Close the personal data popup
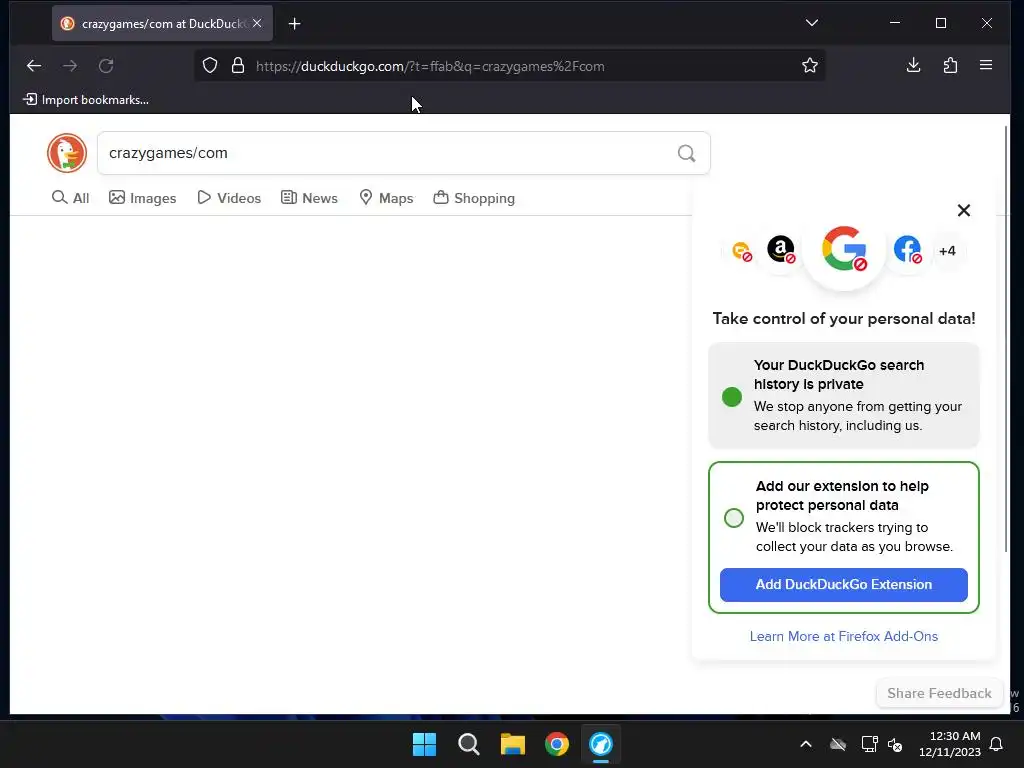Viewport: 1024px width, 768px height. [x=964, y=210]
